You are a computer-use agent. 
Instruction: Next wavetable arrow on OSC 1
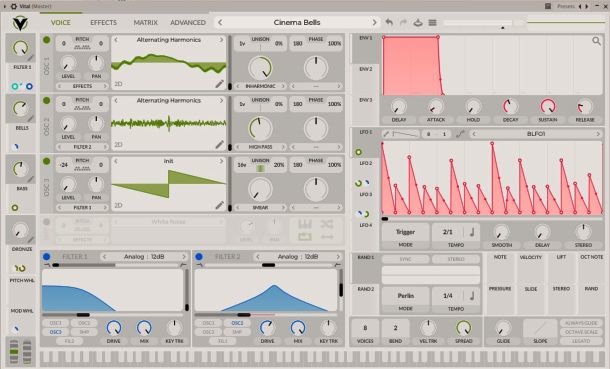[x=221, y=40]
